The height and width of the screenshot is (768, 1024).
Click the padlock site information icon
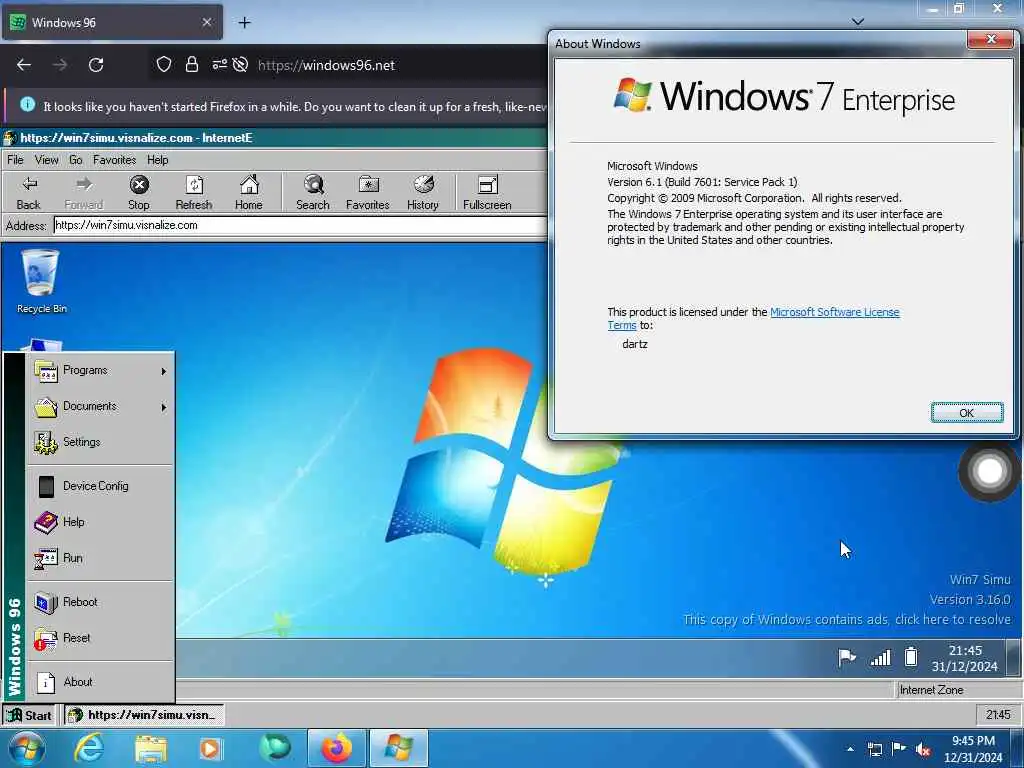191,65
